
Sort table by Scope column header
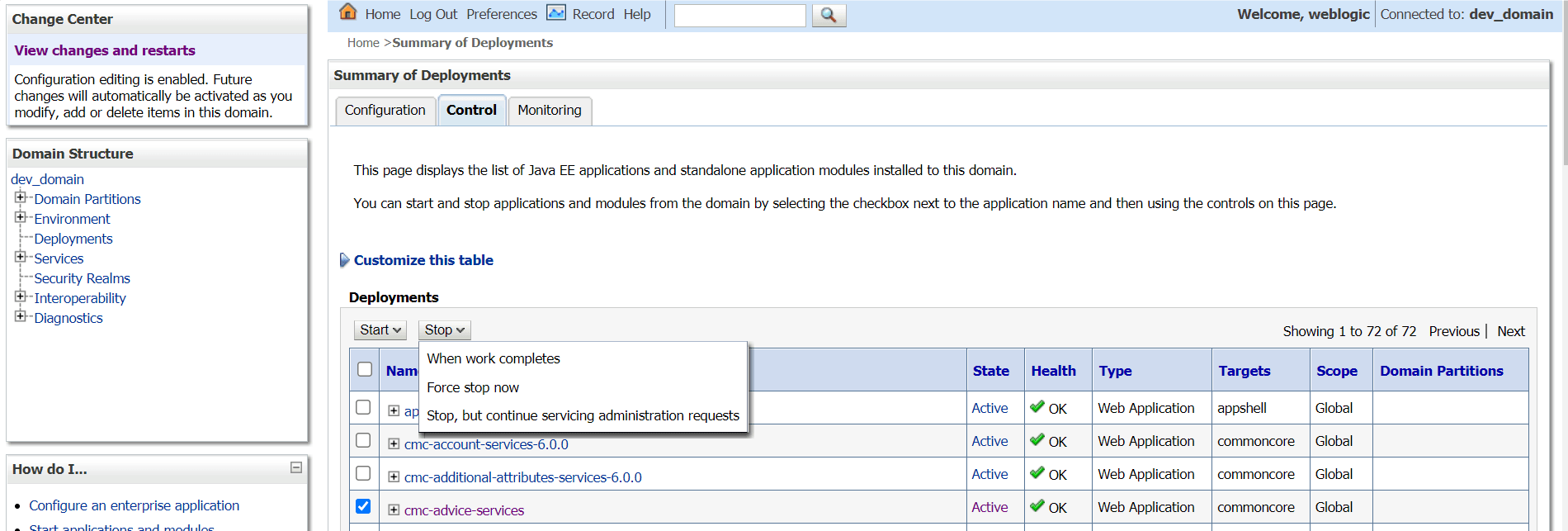click(x=1337, y=371)
